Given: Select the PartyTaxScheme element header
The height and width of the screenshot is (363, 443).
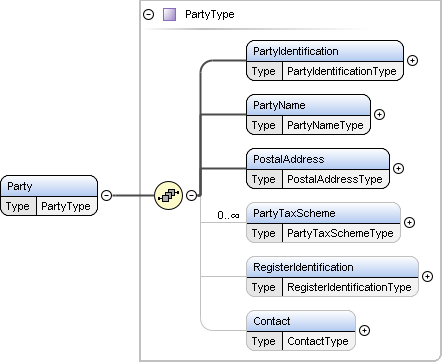Looking at the screenshot, I should (x=323, y=213).
